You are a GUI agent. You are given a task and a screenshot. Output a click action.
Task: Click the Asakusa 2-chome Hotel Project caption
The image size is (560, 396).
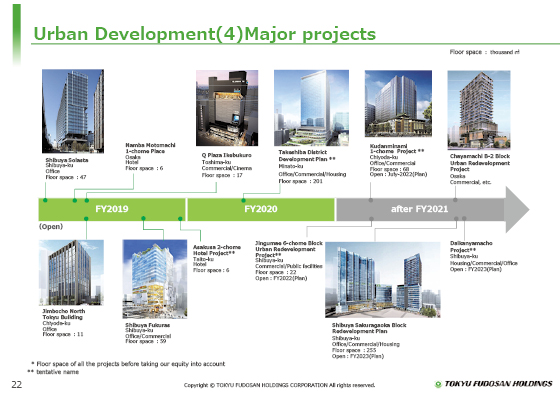(x=217, y=250)
